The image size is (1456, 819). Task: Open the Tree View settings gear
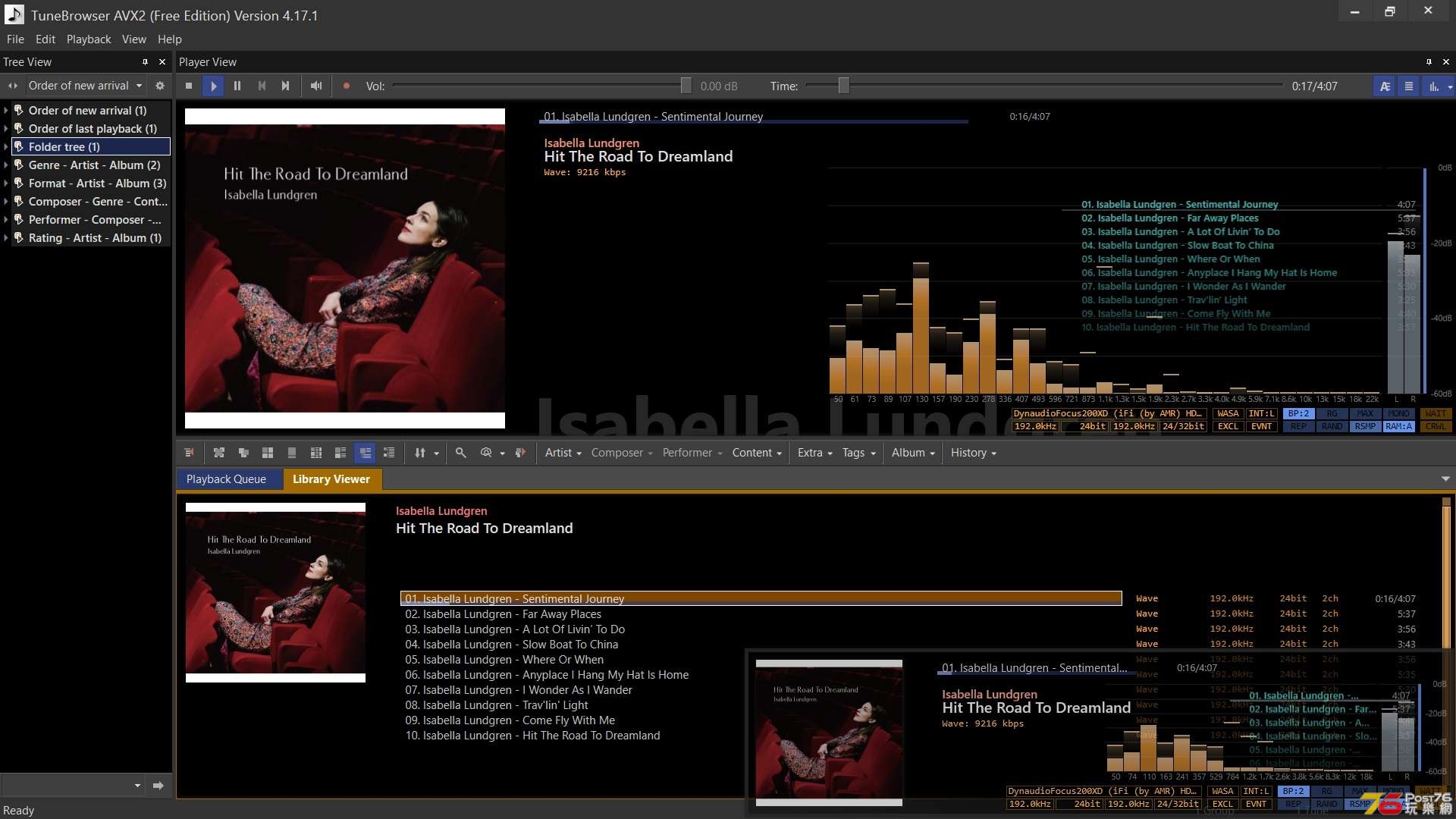[x=160, y=86]
